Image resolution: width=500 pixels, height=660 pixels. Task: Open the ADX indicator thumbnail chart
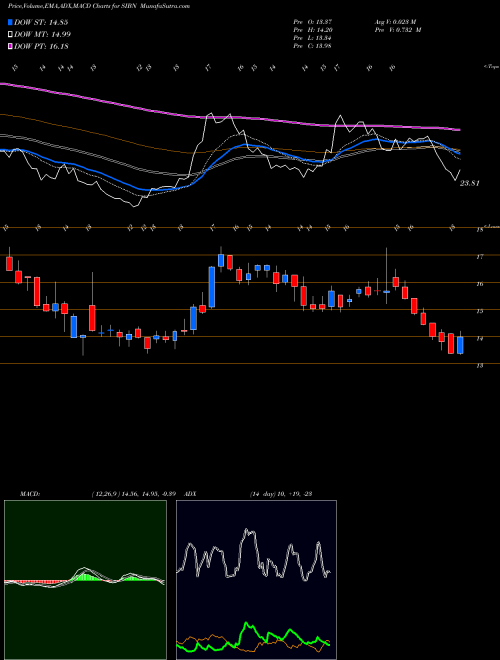tap(256, 580)
